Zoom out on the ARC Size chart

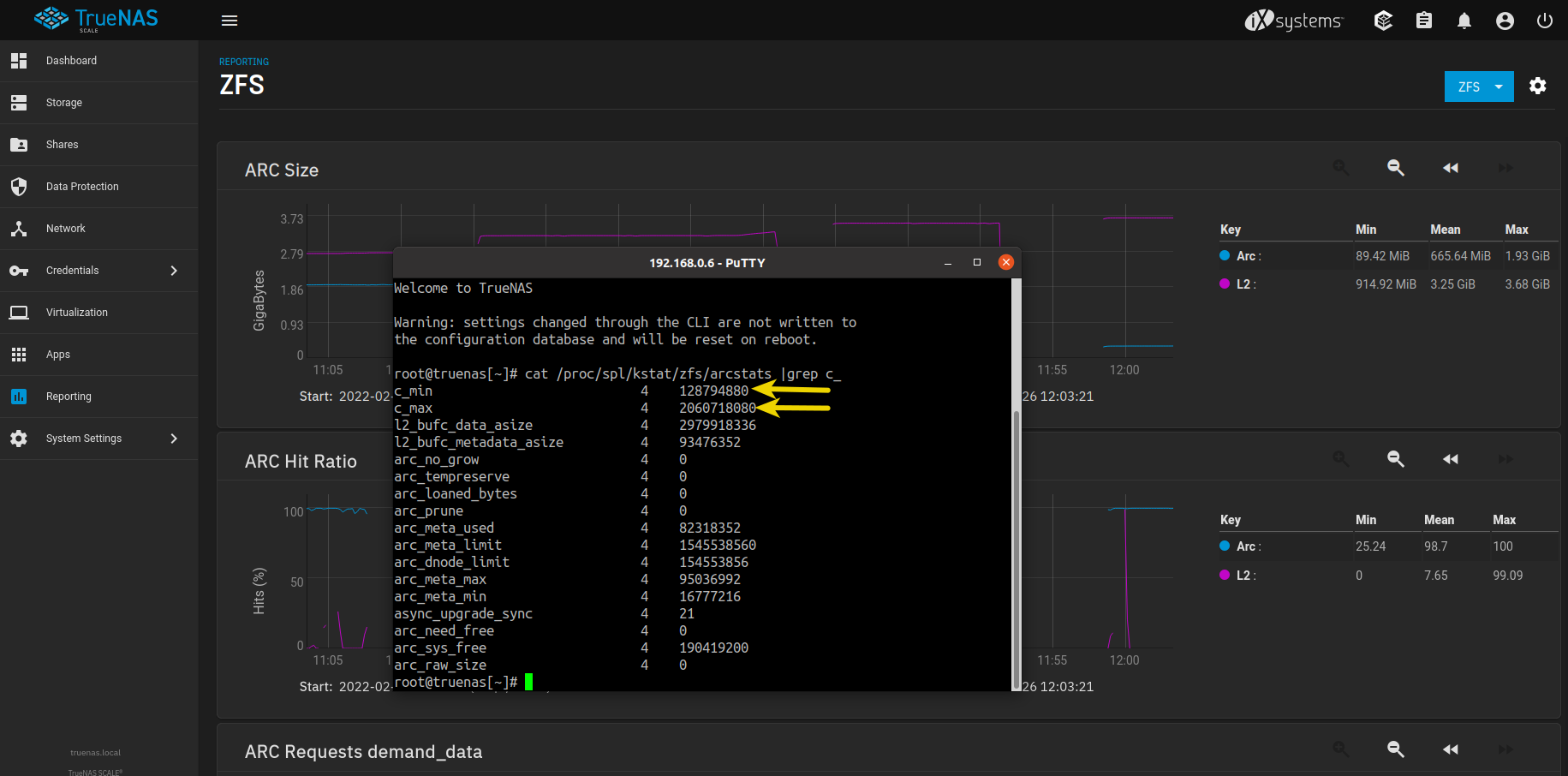(x=1396, y=168)
